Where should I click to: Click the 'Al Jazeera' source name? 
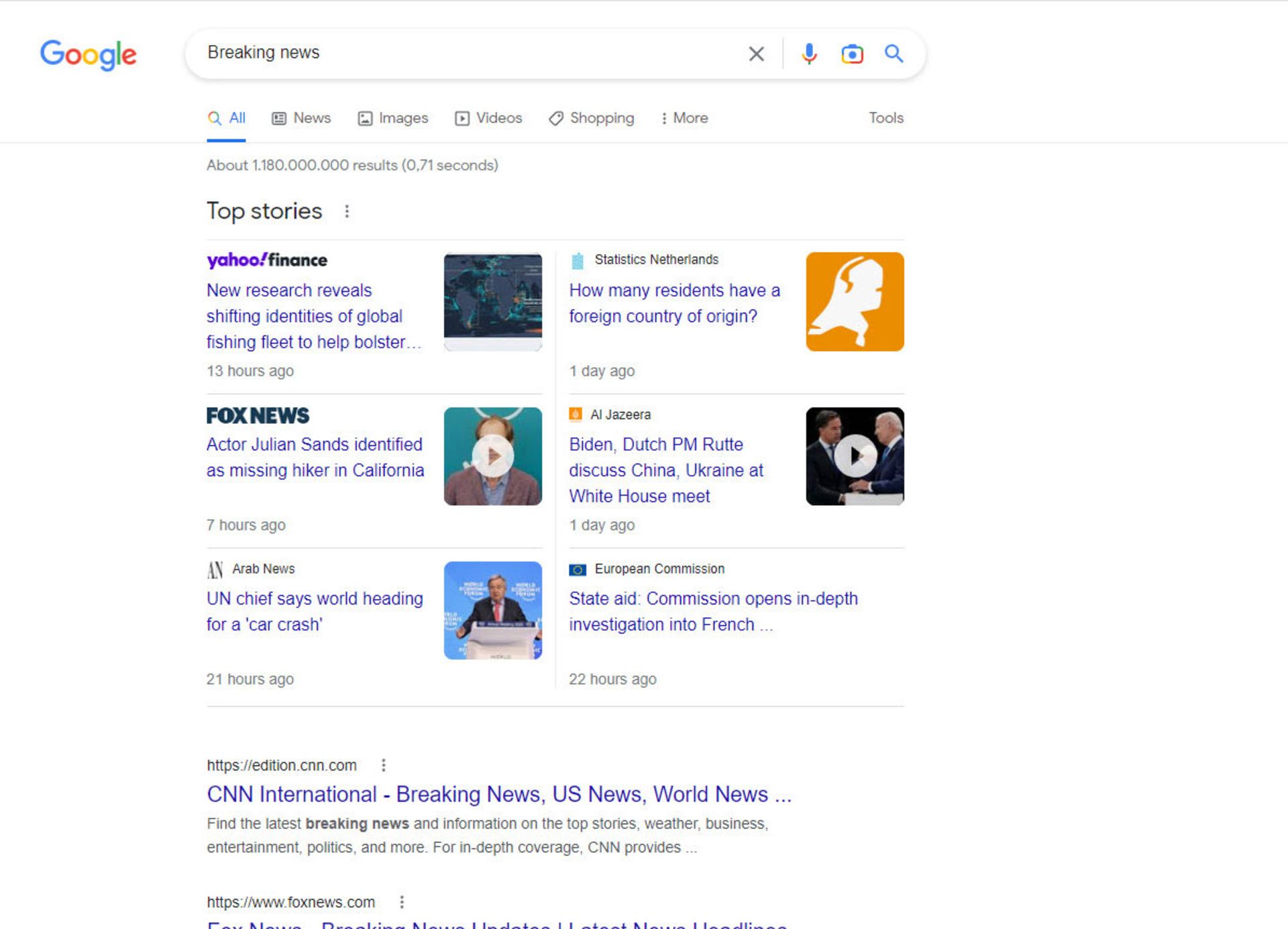(621, 415)
